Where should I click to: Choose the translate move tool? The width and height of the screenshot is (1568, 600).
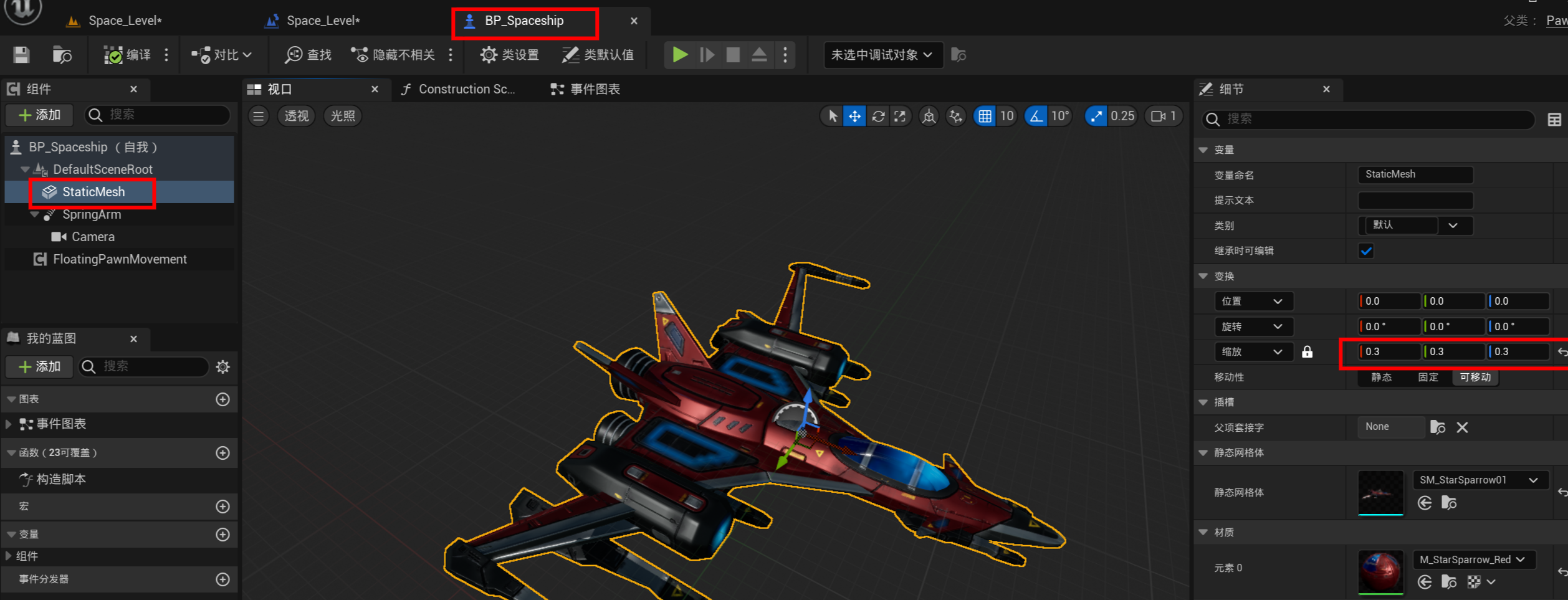[x=854, y=116]
